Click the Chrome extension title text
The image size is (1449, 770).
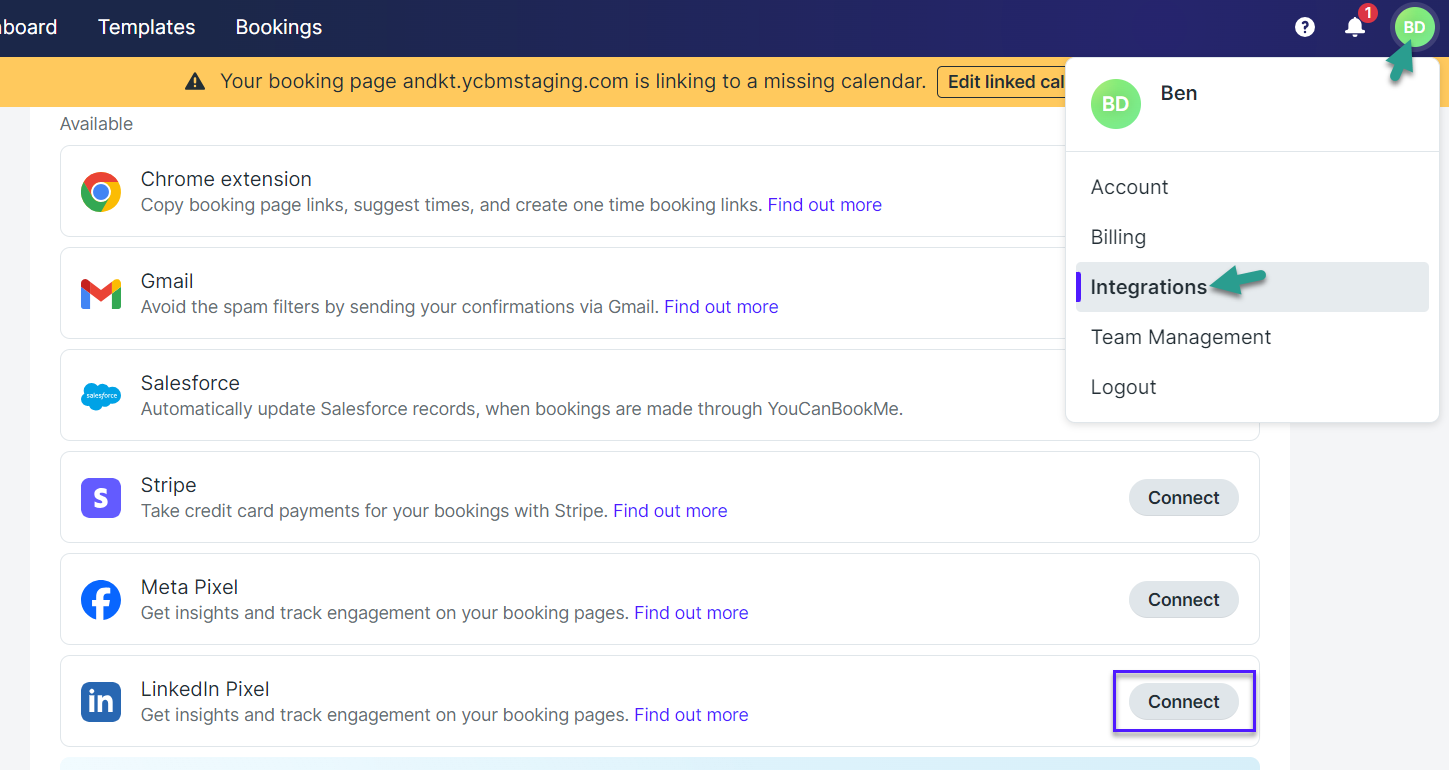point(226,179)
